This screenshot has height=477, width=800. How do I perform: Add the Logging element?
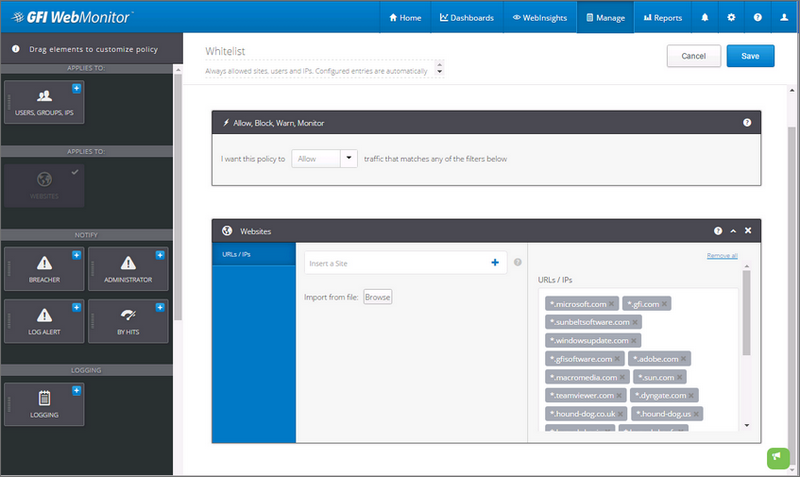77,390
